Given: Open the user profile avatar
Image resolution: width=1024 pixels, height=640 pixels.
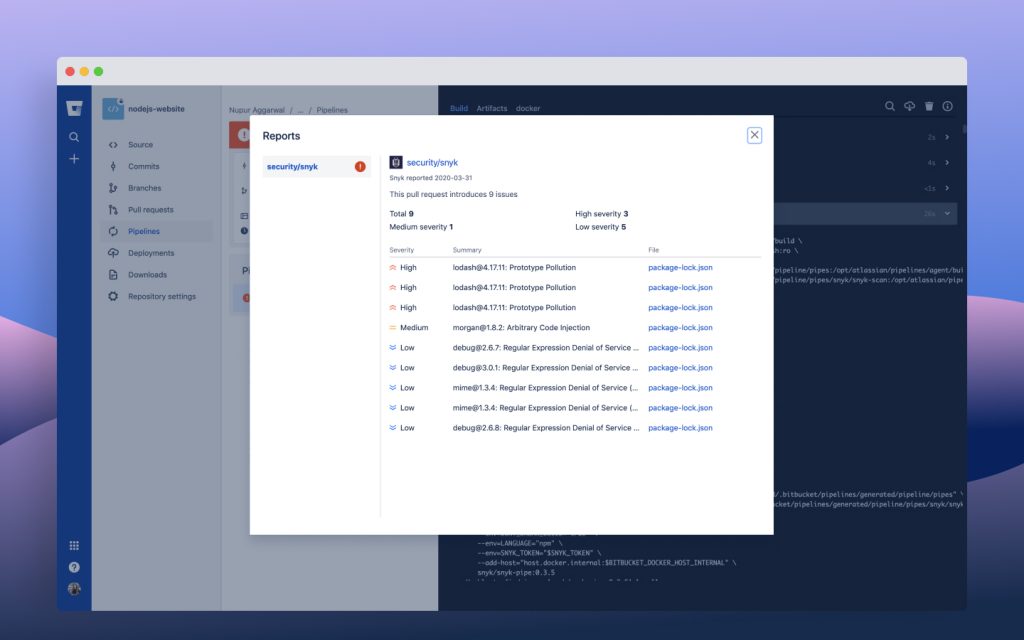Looking at the screenshot, I should (74, 588).
